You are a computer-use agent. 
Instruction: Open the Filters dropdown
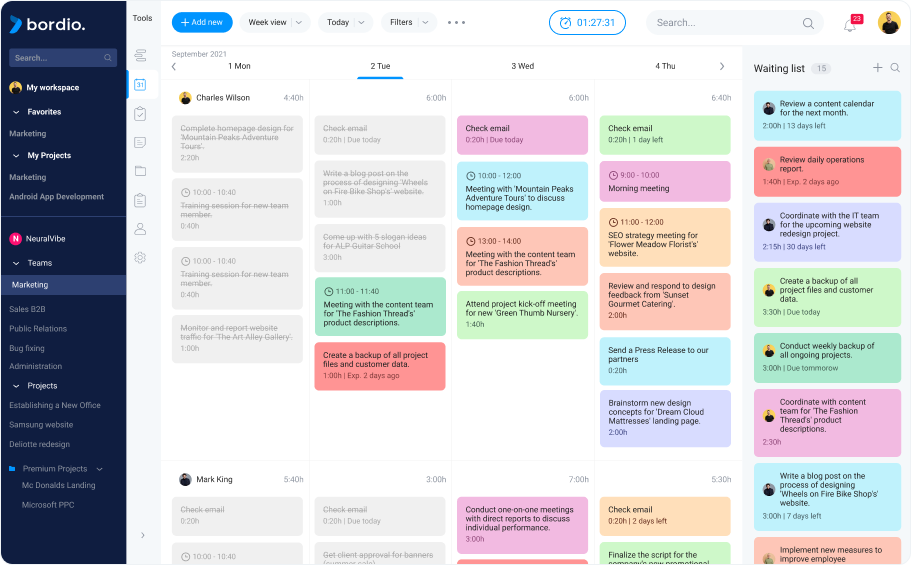point(409,23)
